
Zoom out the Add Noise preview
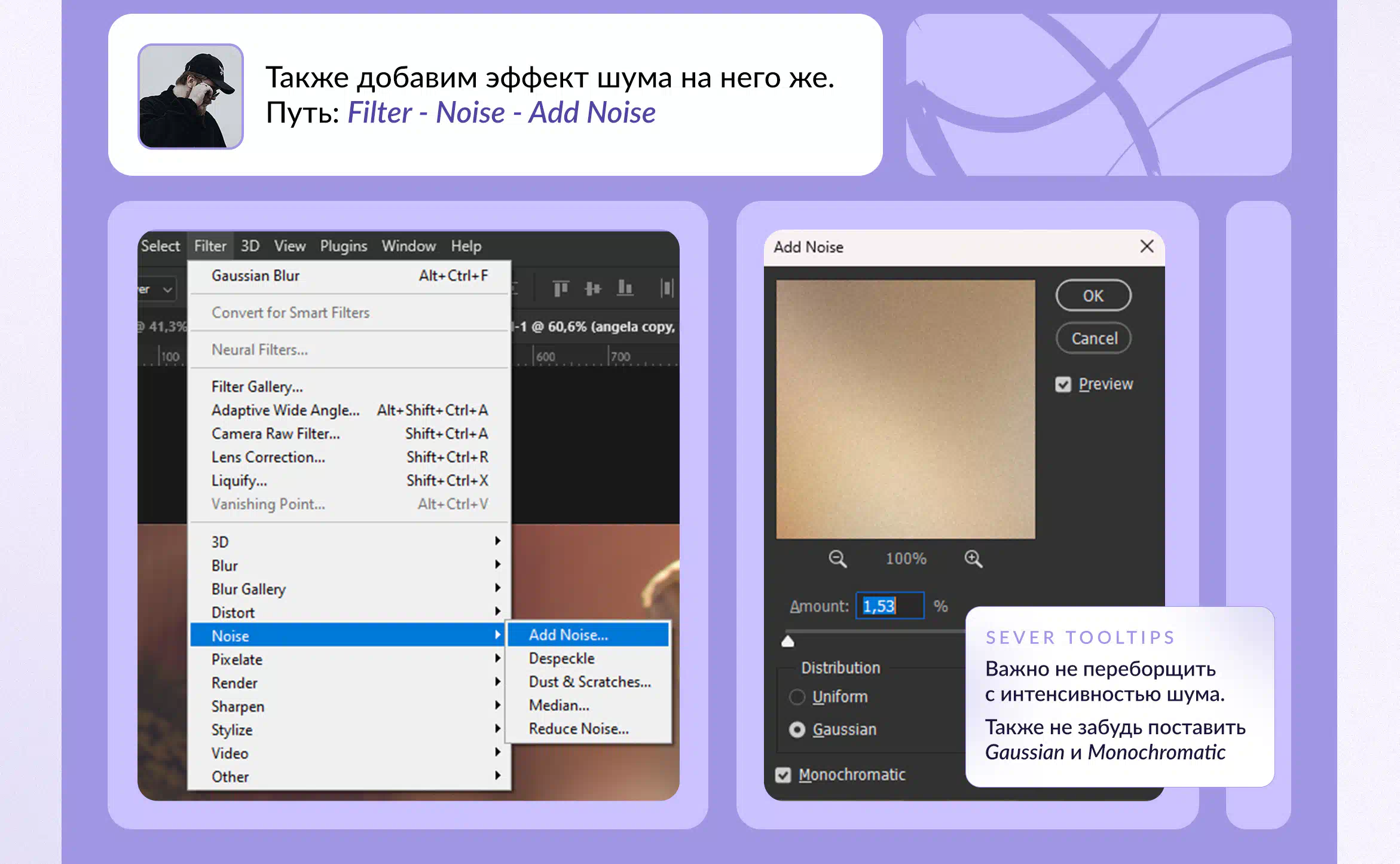point(837,559)
